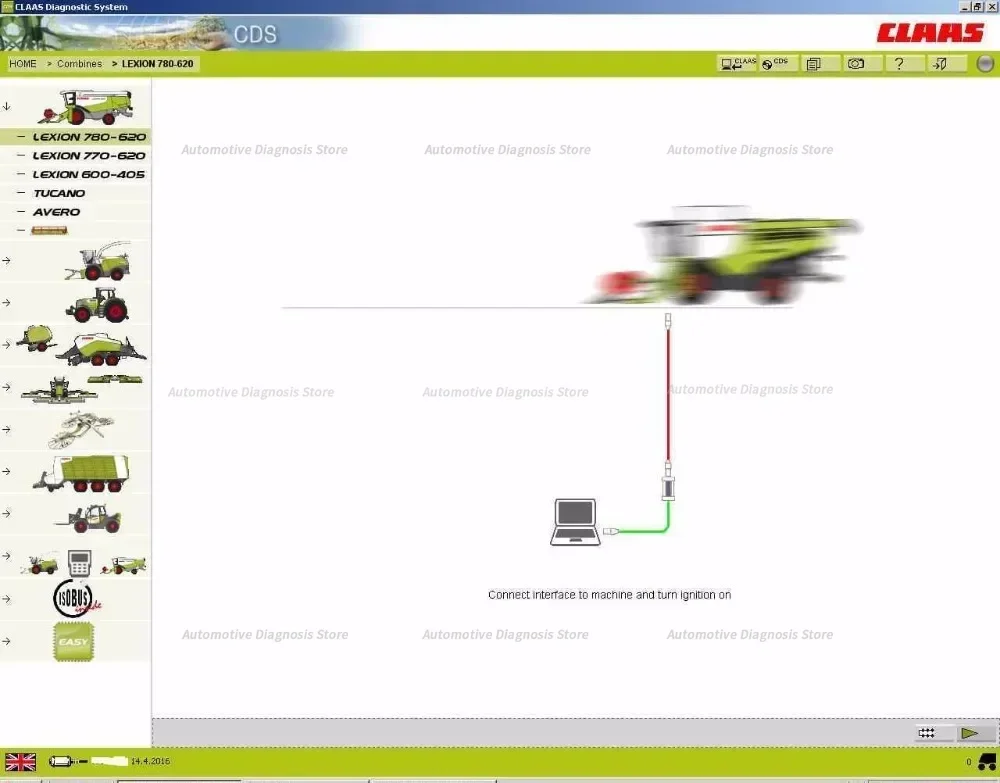Select TUCANO in the list
1000x783 pixels.
(x=75, y=193)
